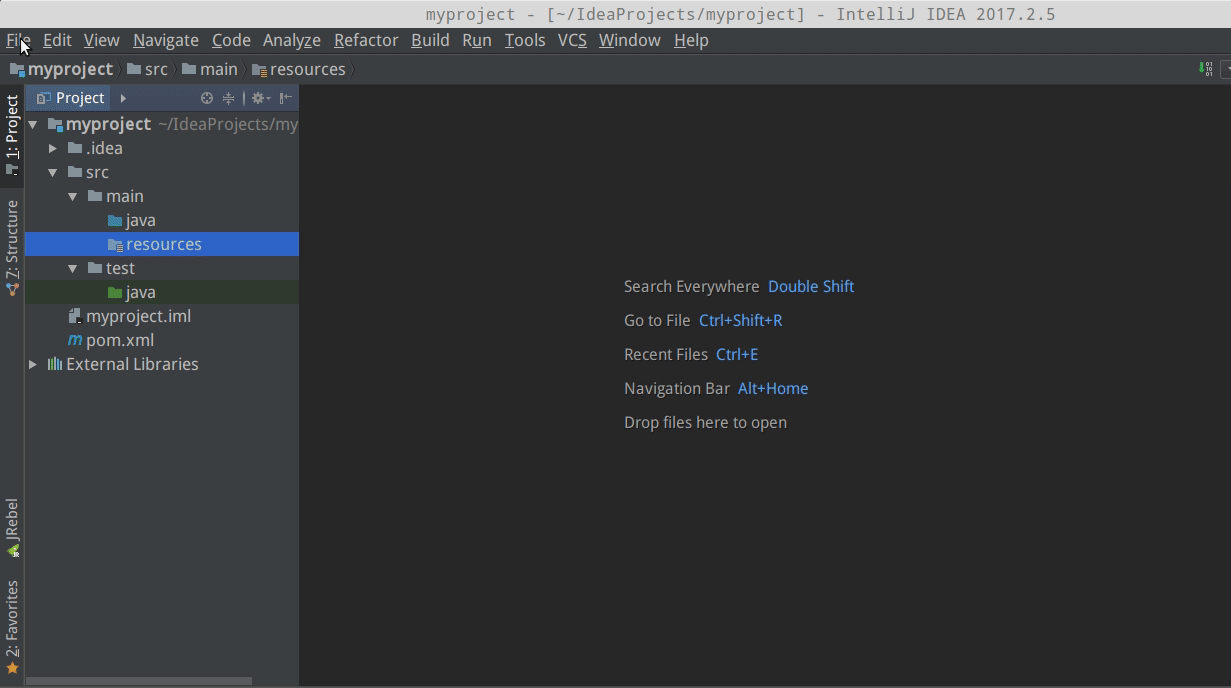Expand the External Libraries arrow
The width and height of the screenshot is (1231, 688).
point(33,364)
